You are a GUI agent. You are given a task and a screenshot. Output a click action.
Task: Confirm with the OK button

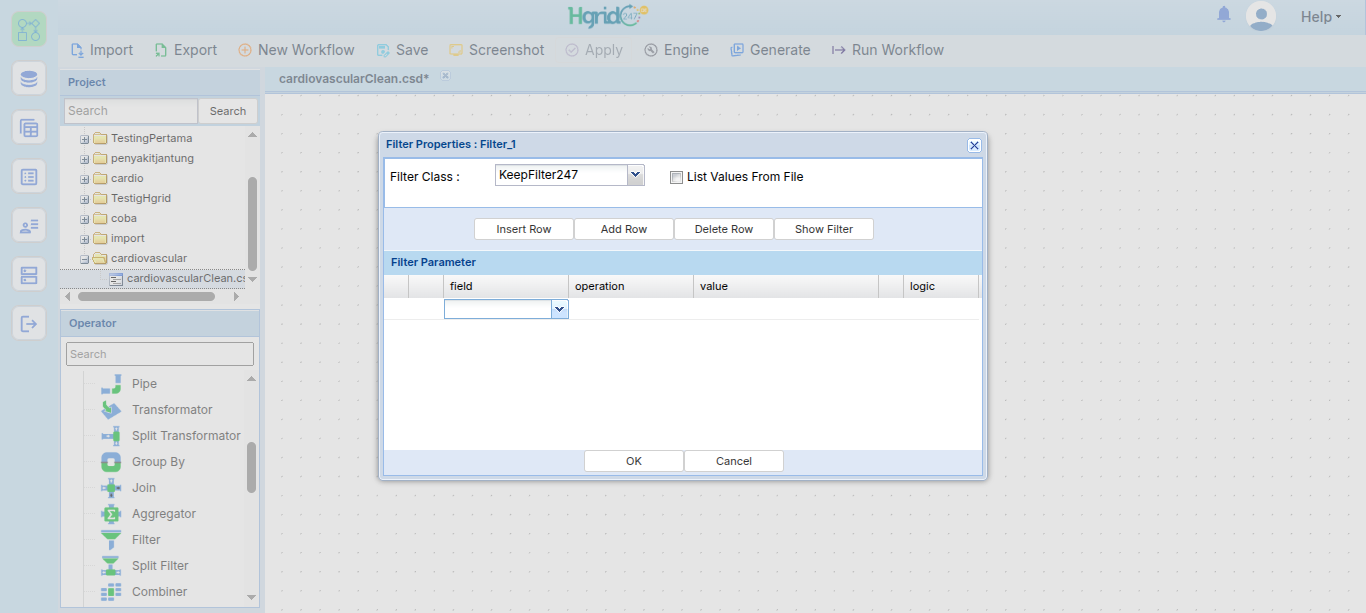pos(634,461)
